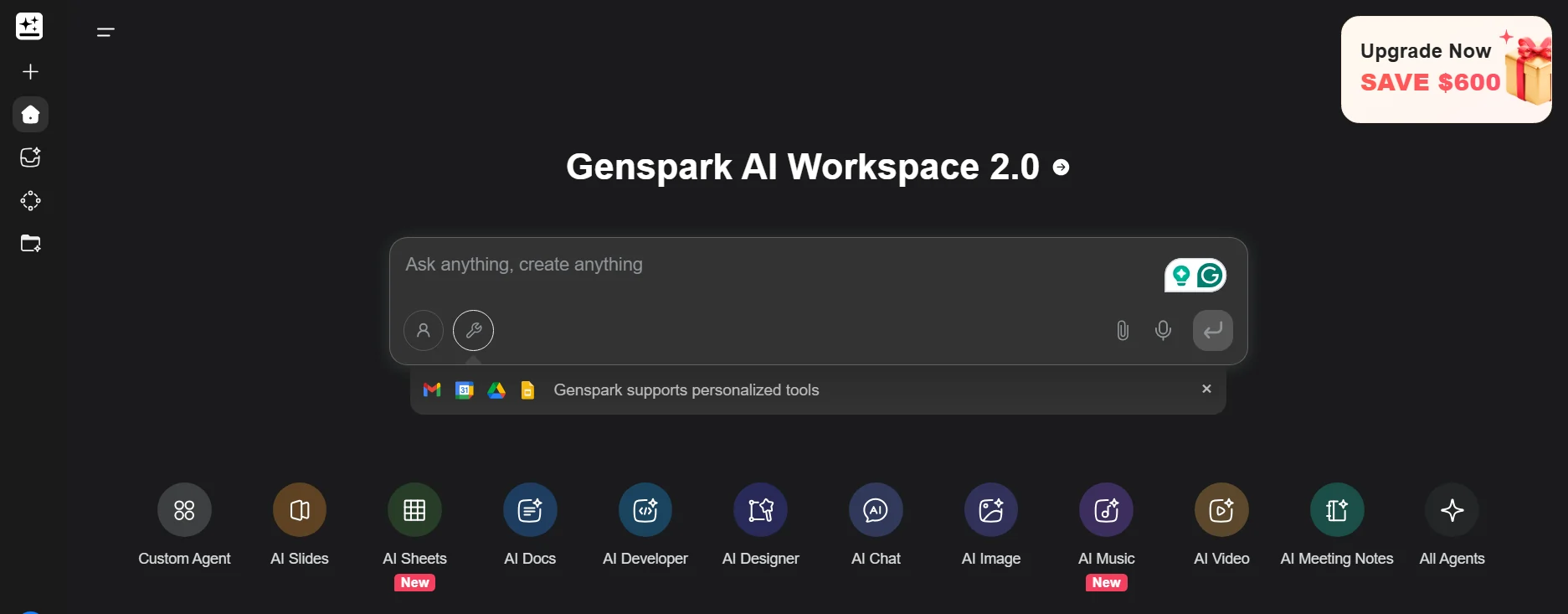Submit prompt with enter arrow button
1568x614 pixels.
[1213, 330]
